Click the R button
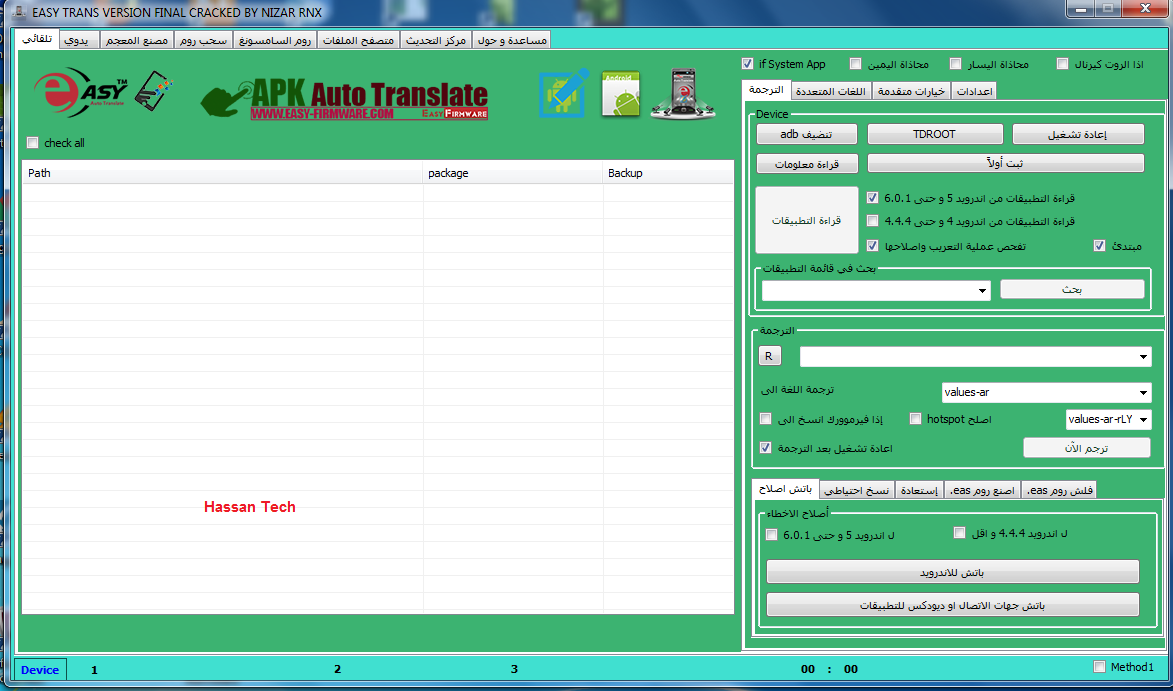Screen dimensions: 1173x691 coord(770,356)
